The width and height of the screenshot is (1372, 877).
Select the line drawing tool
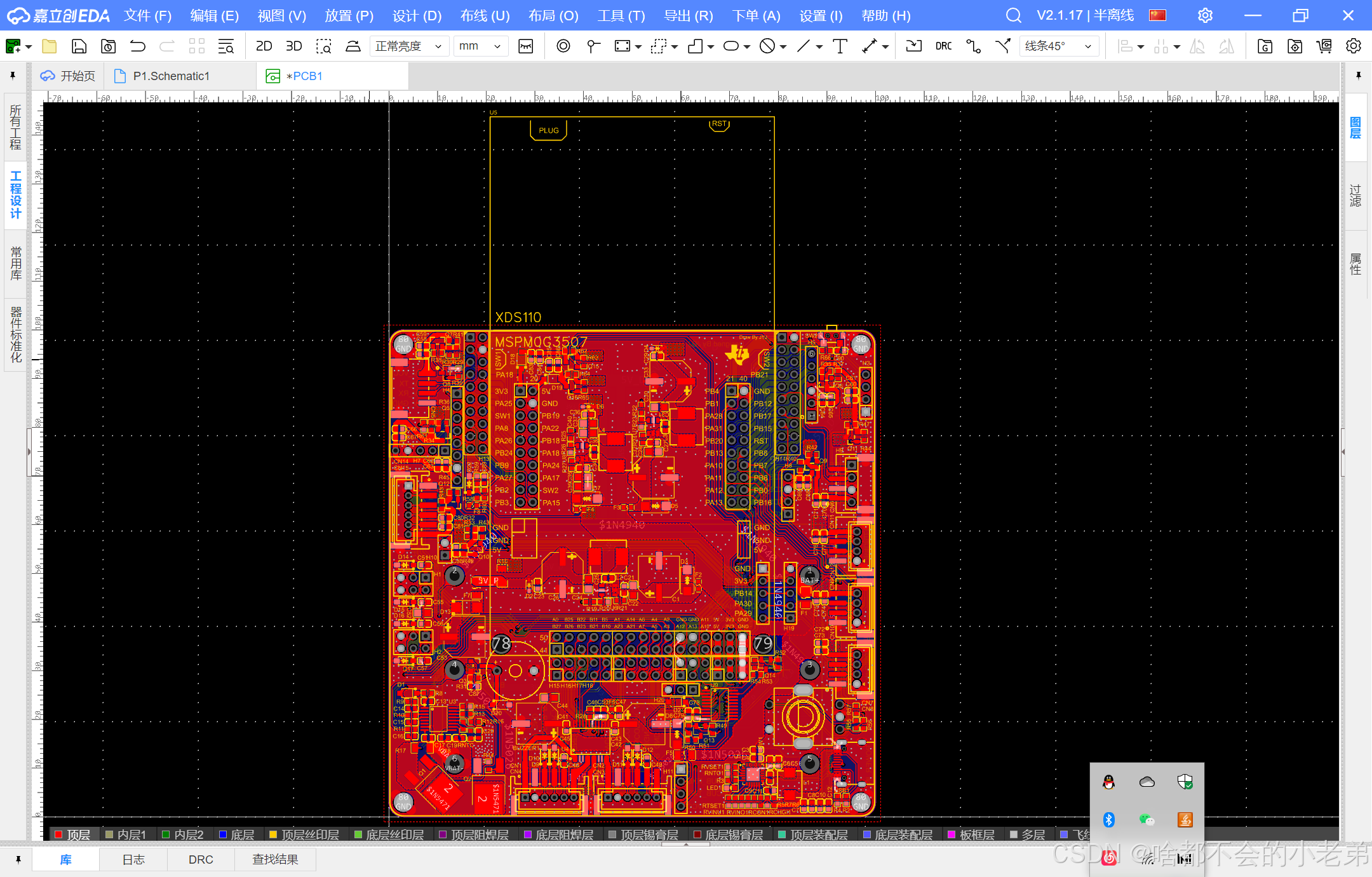coord(804,46)
